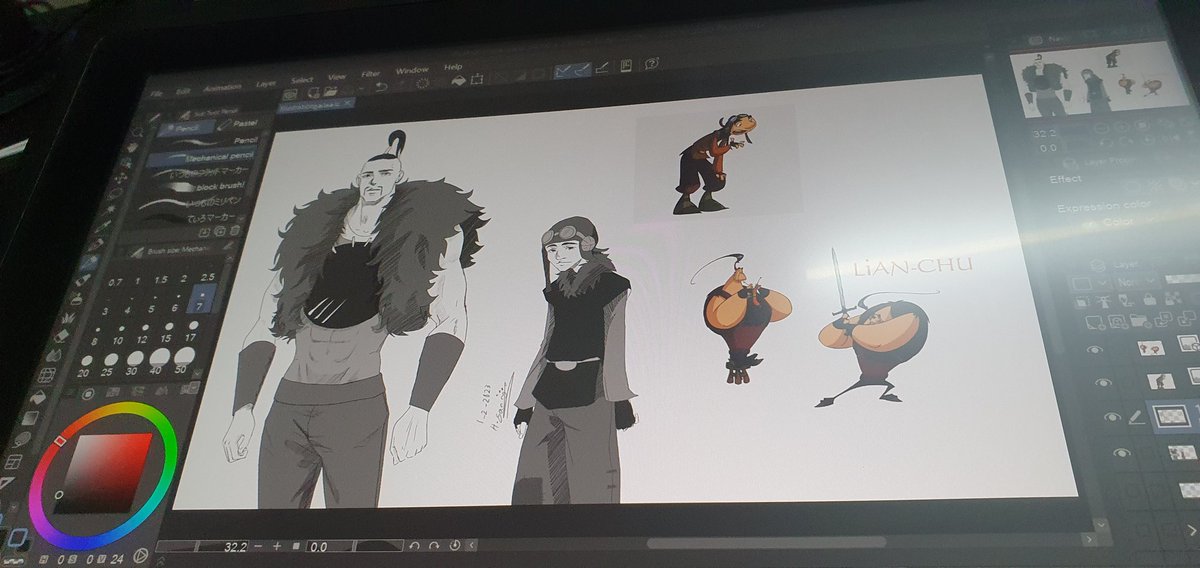Toggle visibility of the second layer
Viewport: 1200px width, 568px height.
click(x=1101, y=382)
